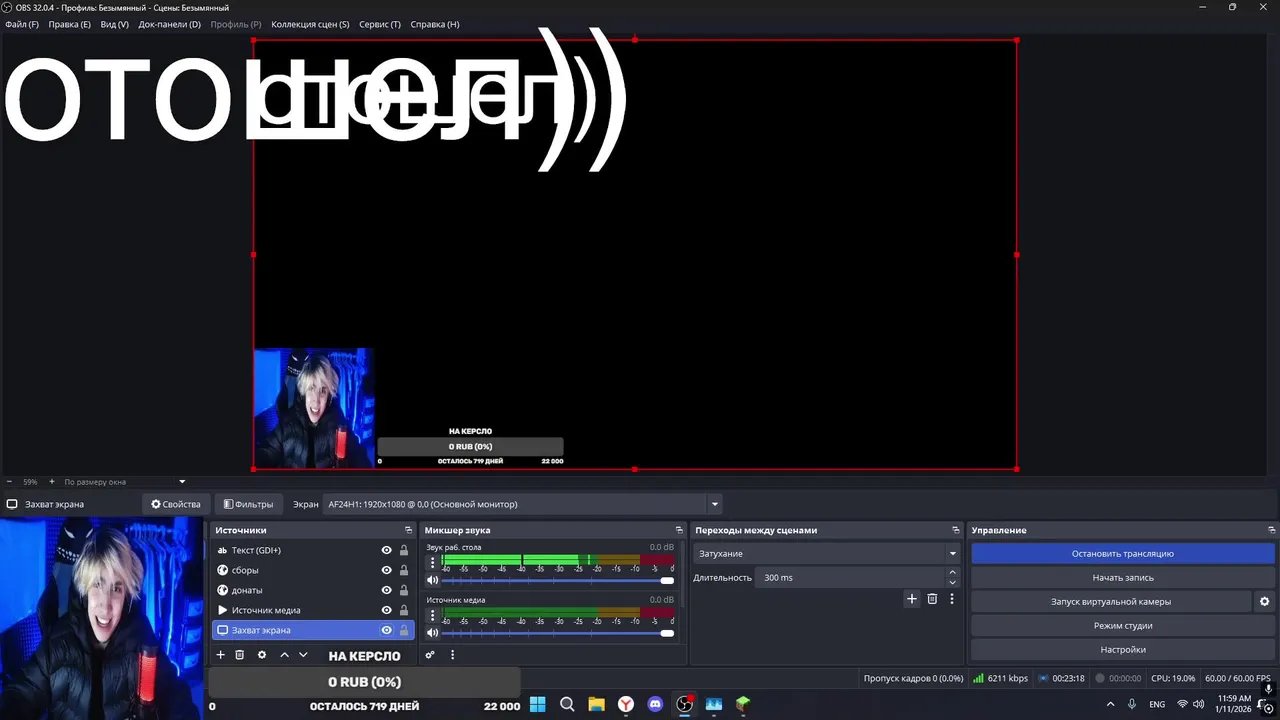Open transition properties three-dot menu
Viewport: 1280px width, 720px height.
(952, 599)
